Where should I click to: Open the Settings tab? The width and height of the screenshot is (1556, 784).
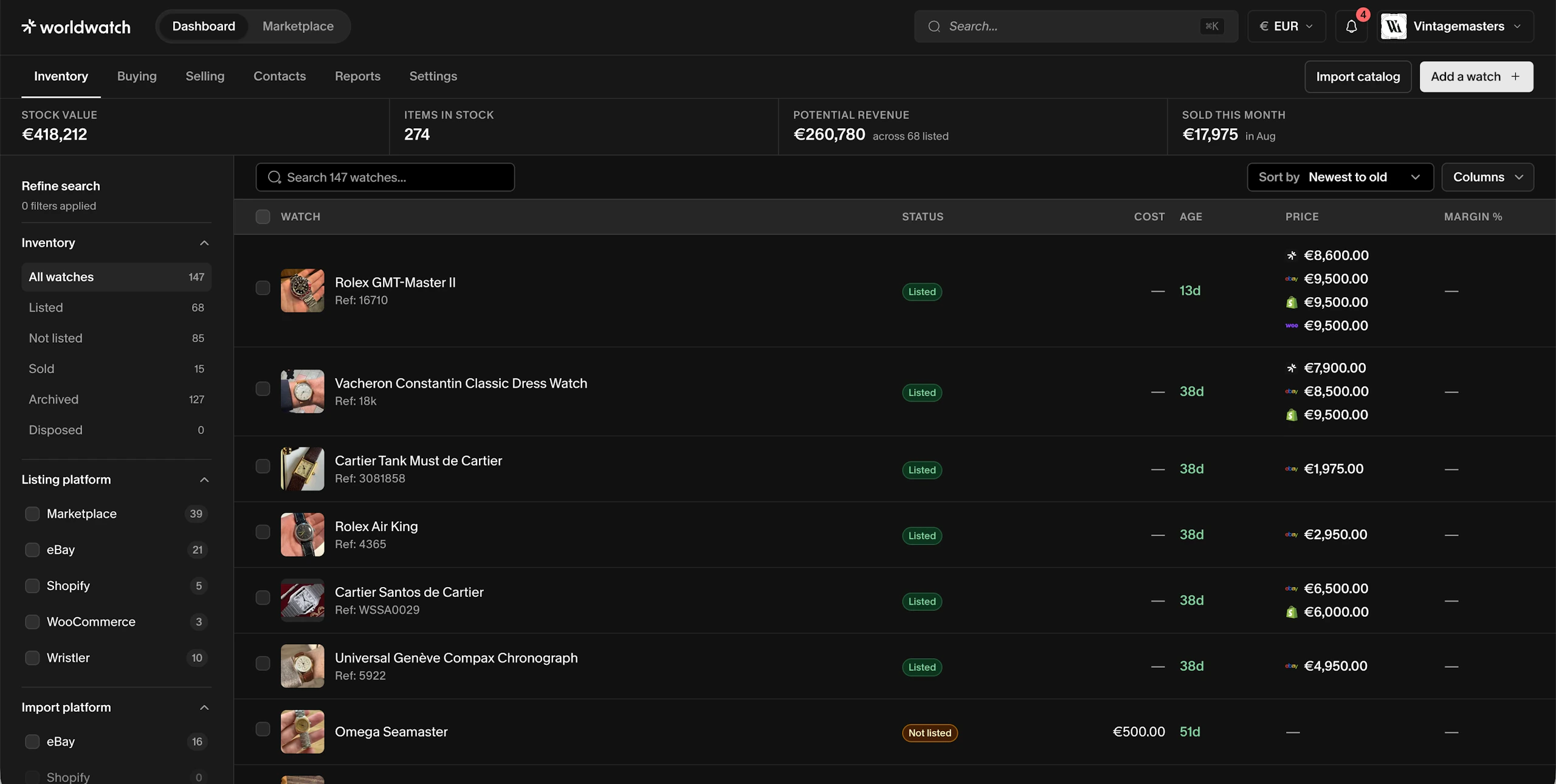(x=433, y=77)
